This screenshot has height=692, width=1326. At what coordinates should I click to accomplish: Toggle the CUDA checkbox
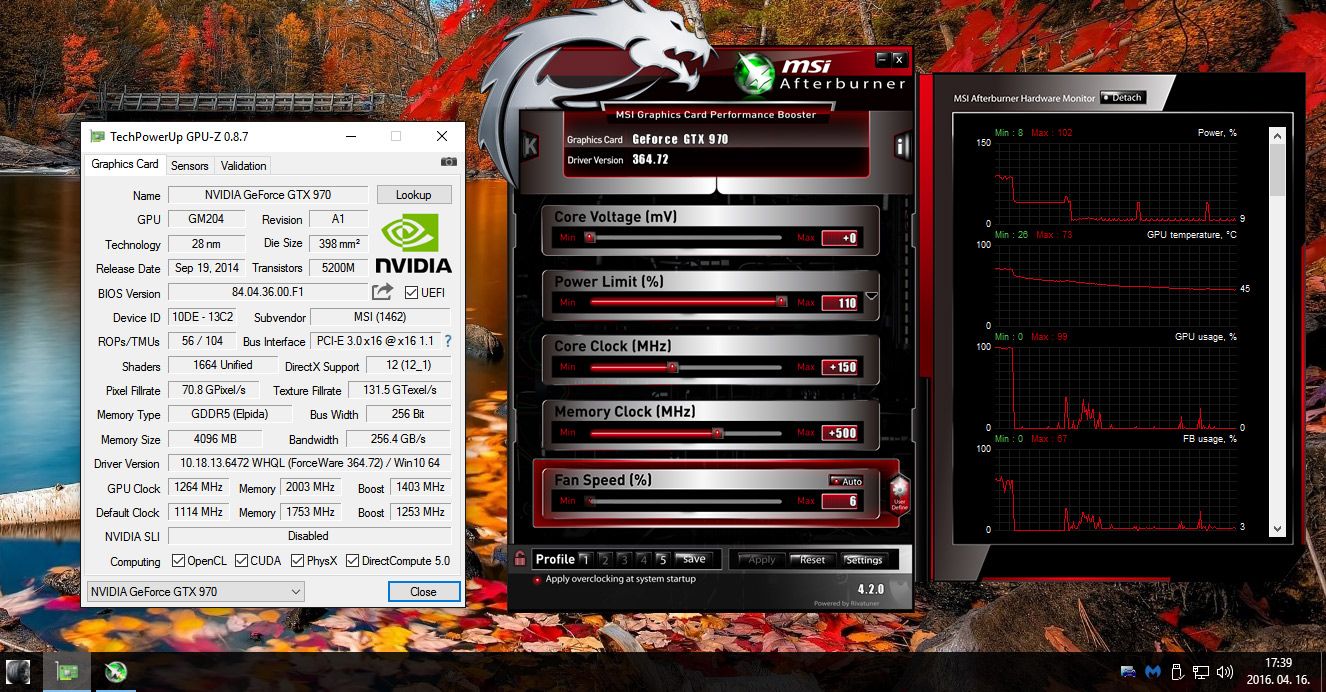pos(241,561)
